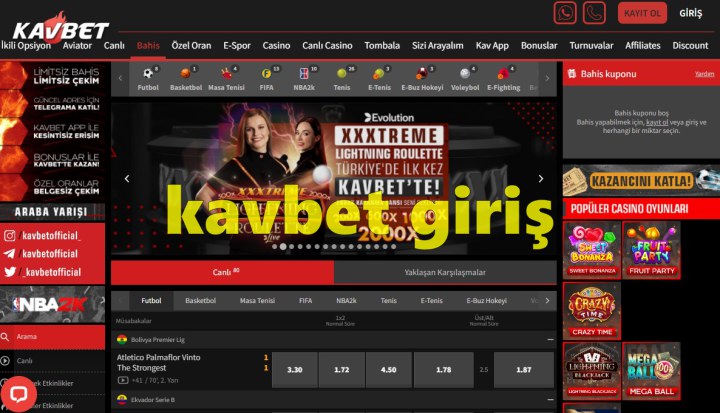The image size is (720, 413).
Task: Move the match list sport tabs right
Action: click(547, 300)
